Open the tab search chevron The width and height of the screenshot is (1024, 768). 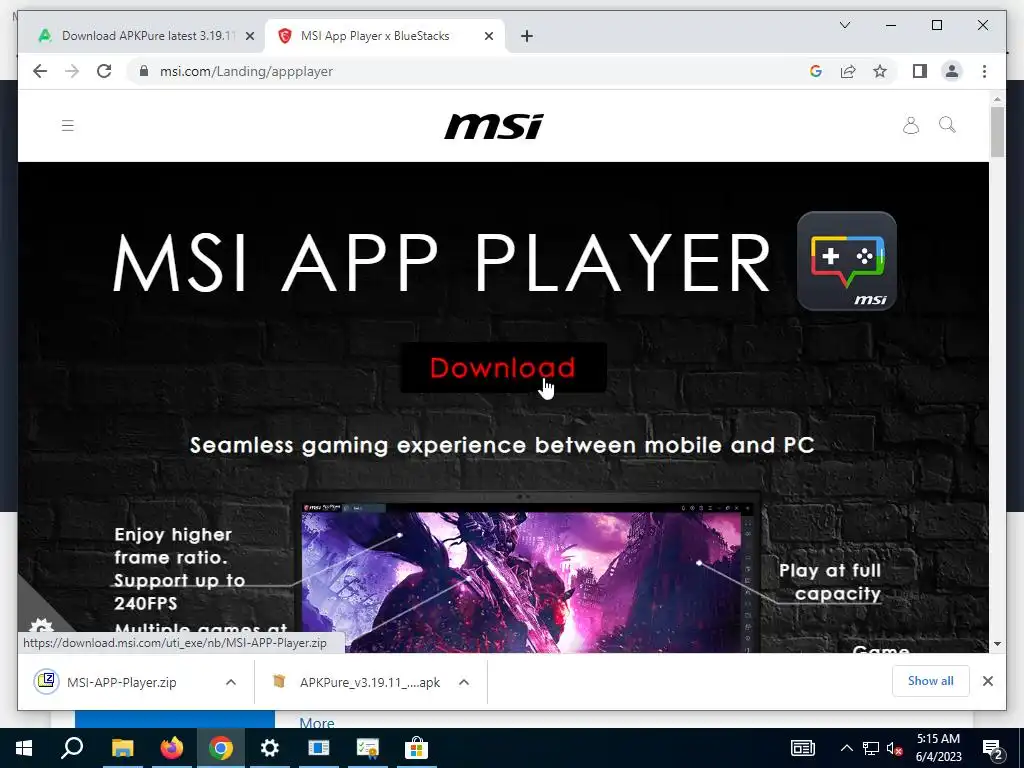844,25
